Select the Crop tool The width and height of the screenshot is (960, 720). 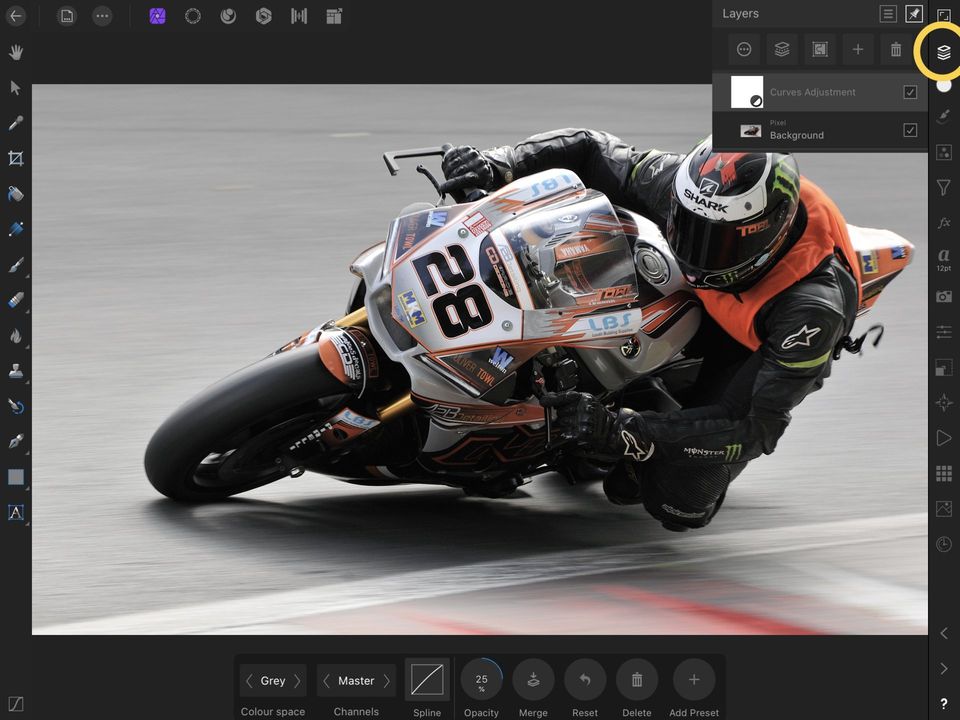pos(16,159)
